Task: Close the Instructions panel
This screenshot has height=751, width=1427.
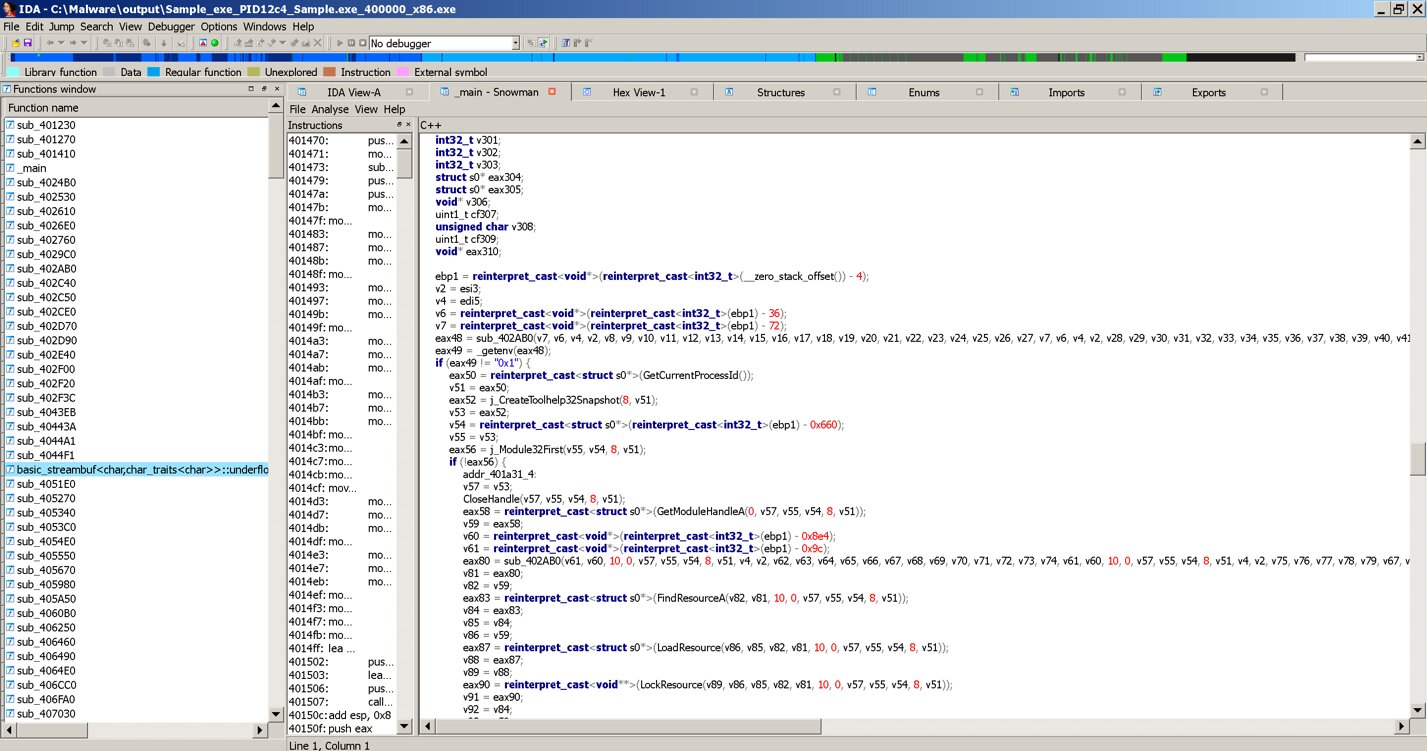Action: click(408, 125)
